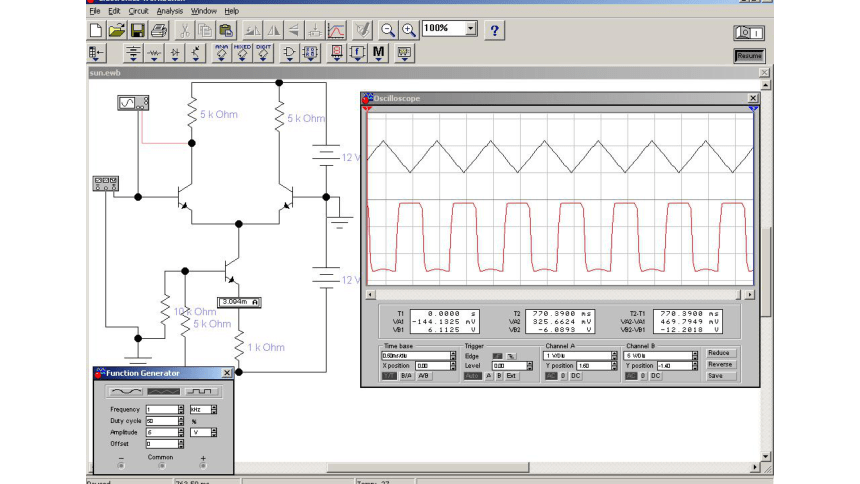The height and width of the screenshot is (484, 860).
Task: Set oscilloscope display mode to B/A
Action: [406, 376]
